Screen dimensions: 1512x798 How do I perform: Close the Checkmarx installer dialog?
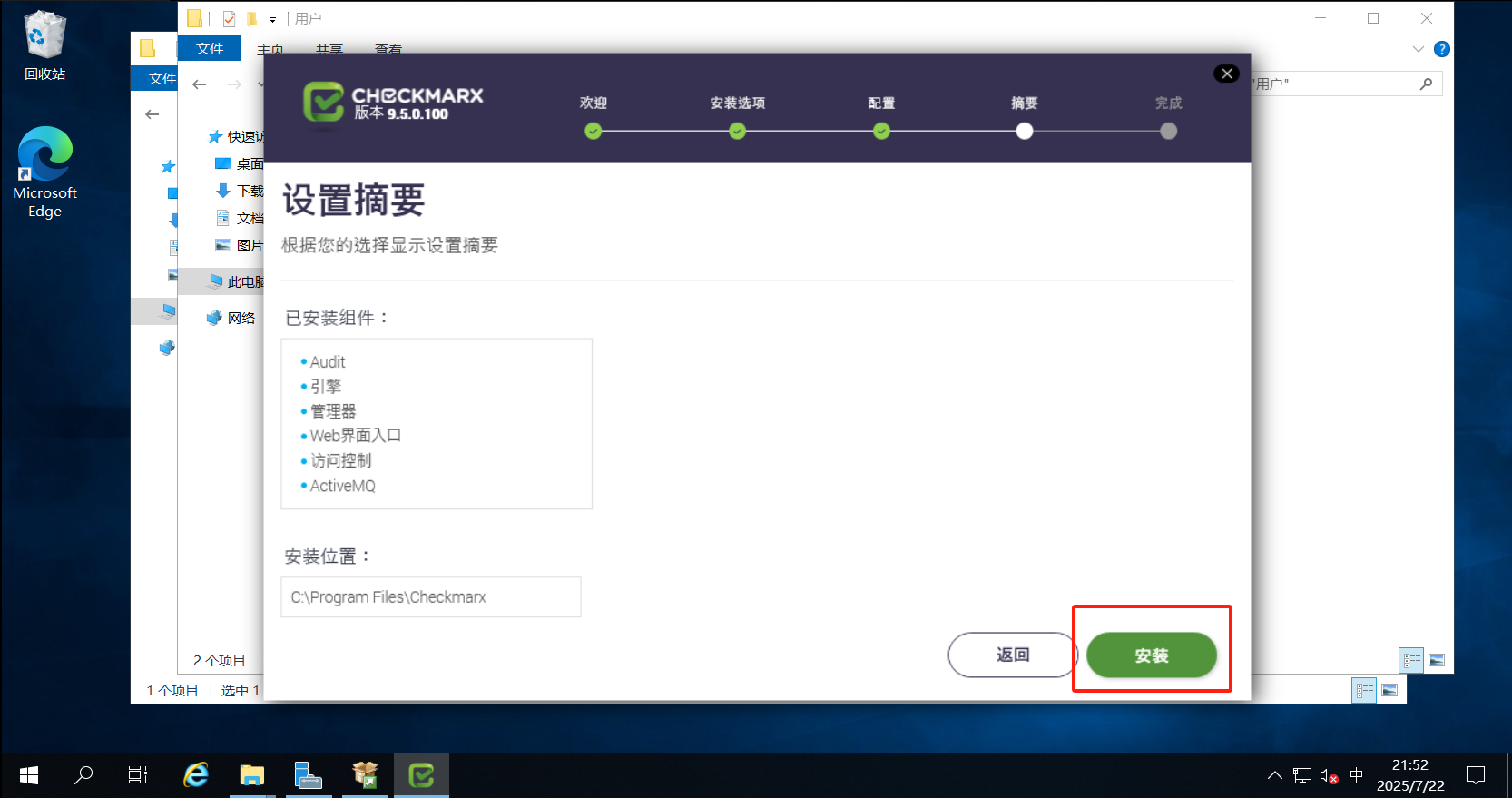[1227, 74]
